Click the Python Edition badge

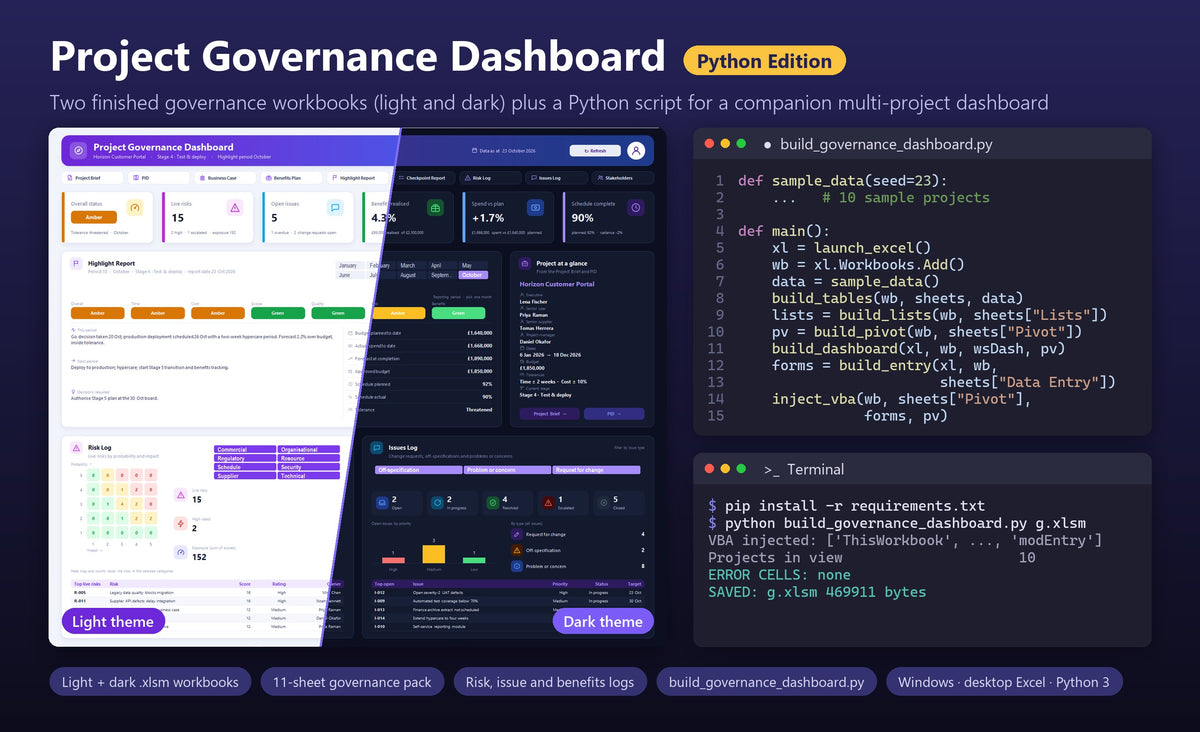[765, 61]
